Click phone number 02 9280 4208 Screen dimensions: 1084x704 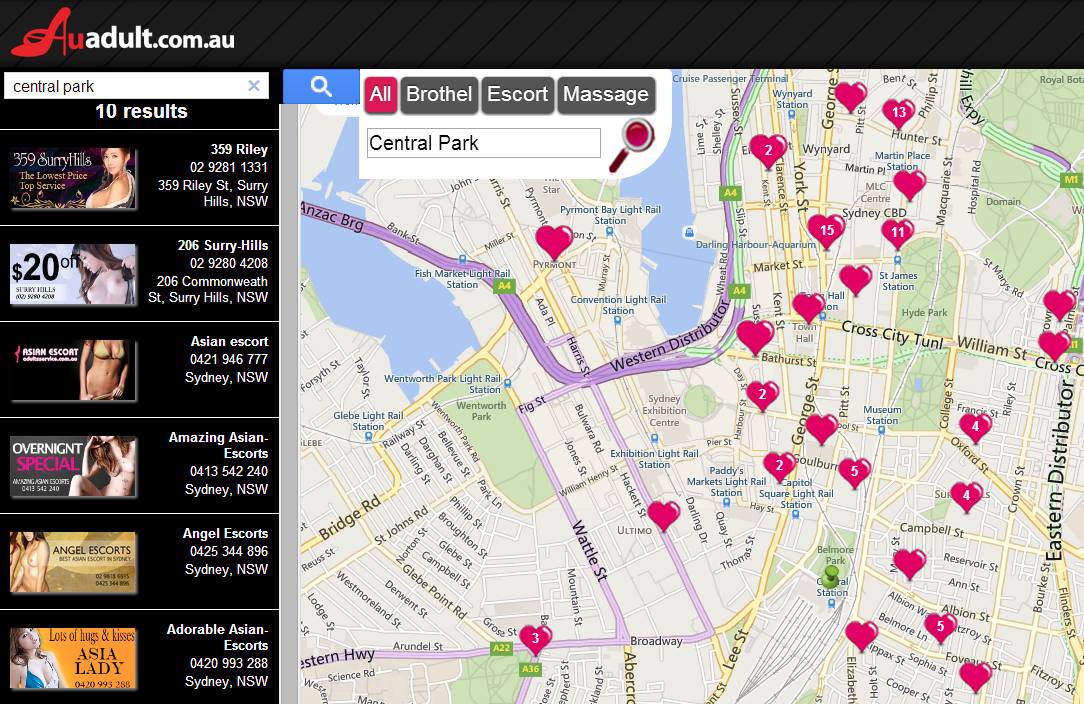pyautogui.click(x=229, y=263)
